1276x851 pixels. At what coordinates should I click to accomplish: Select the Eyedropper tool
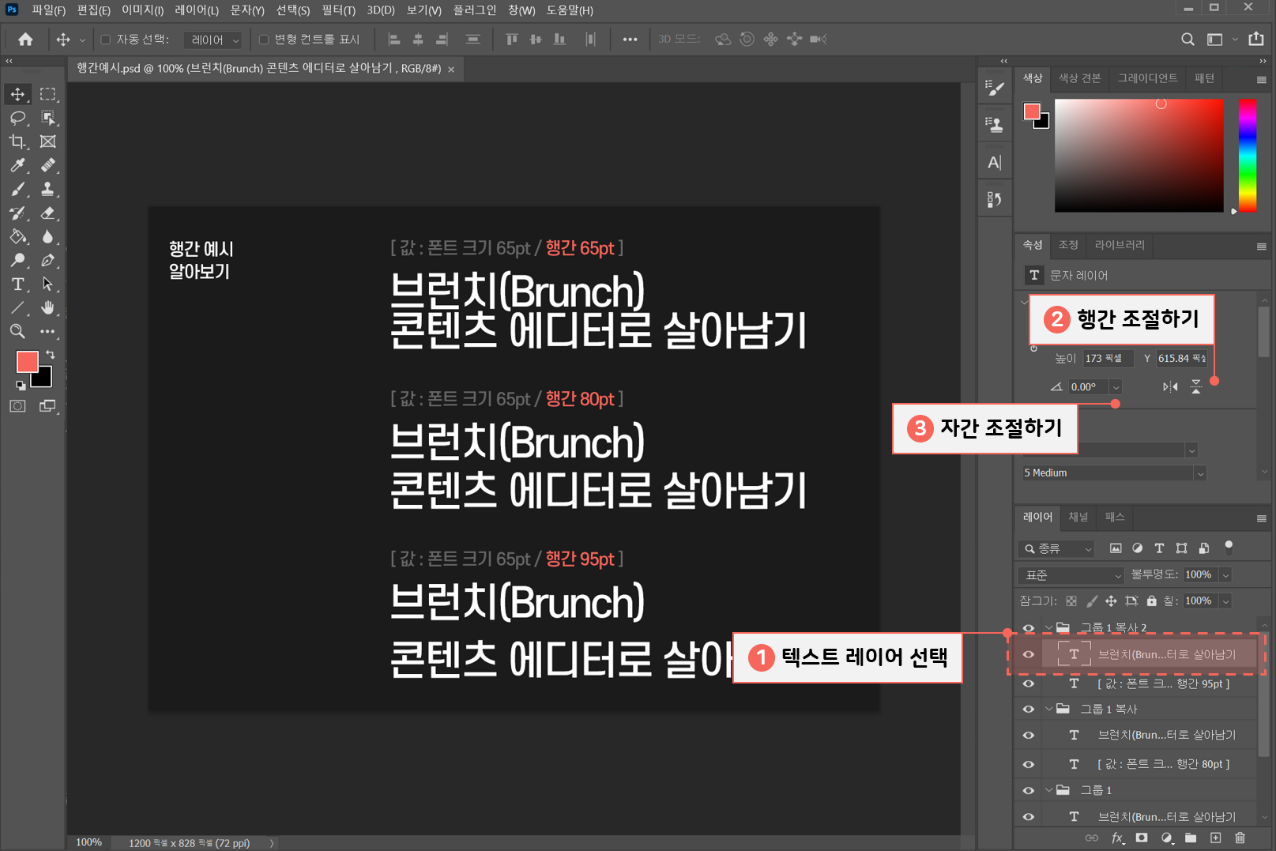pos(18,166)
